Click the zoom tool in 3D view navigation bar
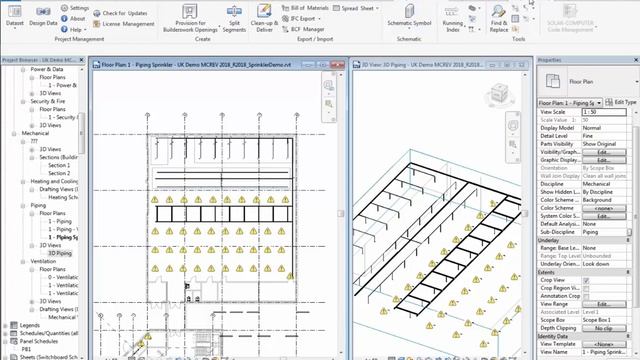Screen dimensions: 640x360 point(513,144)
